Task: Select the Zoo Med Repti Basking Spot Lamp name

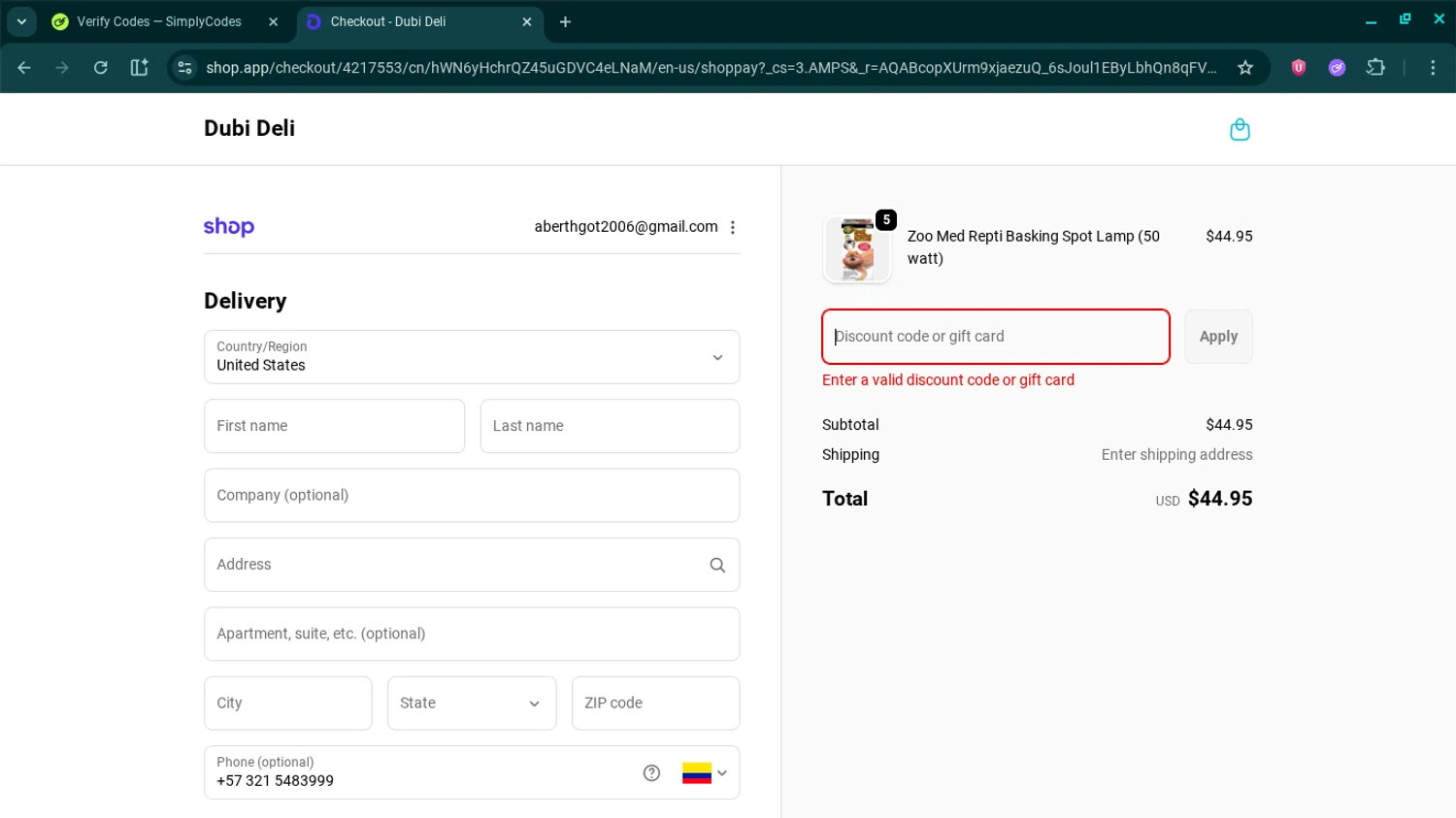Action: (1034, 247)
